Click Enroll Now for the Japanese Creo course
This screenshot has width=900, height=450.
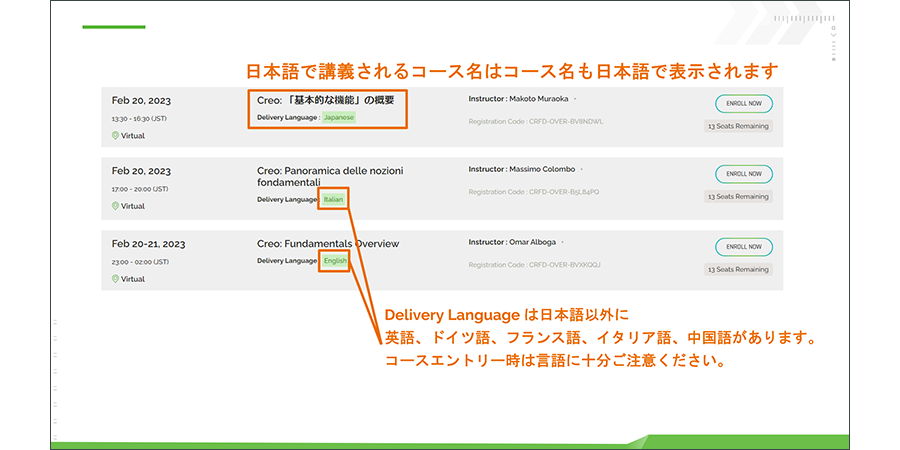[x=743, y=103]
